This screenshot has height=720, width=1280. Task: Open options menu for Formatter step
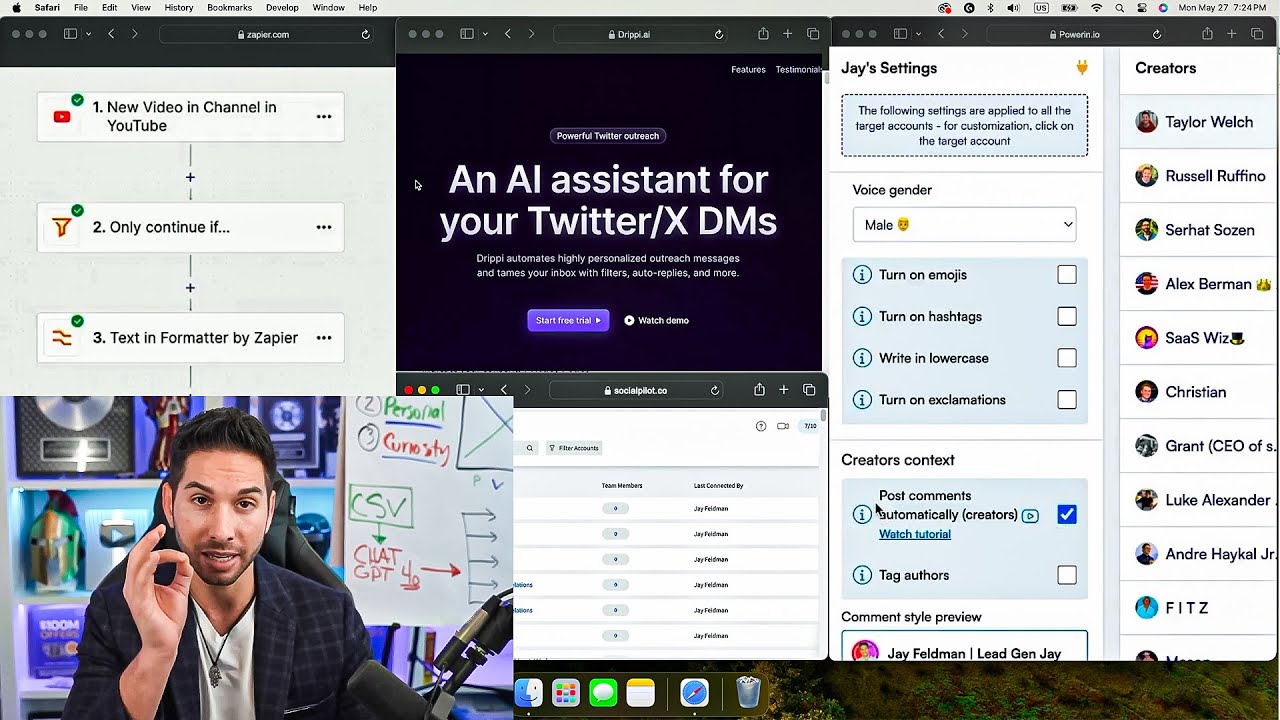point(324,338)
